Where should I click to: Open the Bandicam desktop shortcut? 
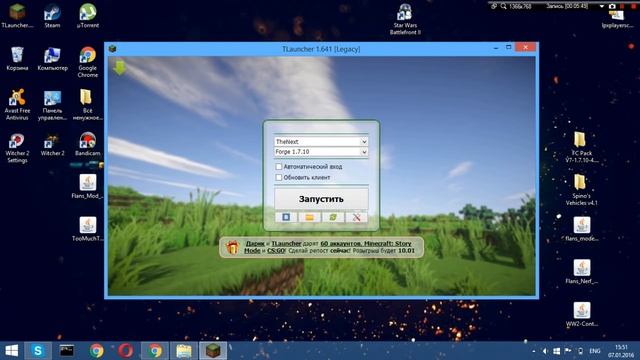(x=88, y=145)
